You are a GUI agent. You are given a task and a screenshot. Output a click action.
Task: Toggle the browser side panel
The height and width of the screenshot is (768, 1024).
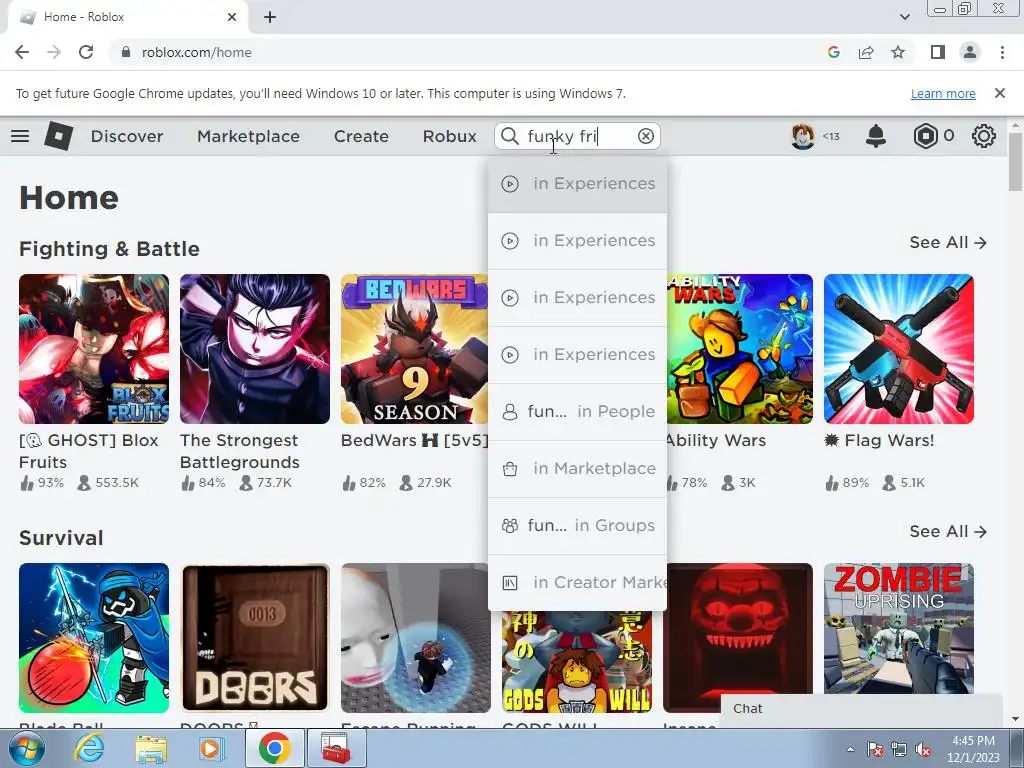tap(938, 52)
